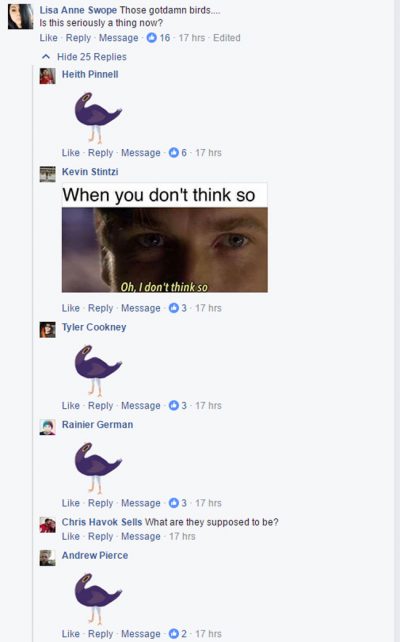Reply to Kevin Stintzi's meme comment
The height and width of the screenshot is (642, 400).
click(x=100, y=308)
